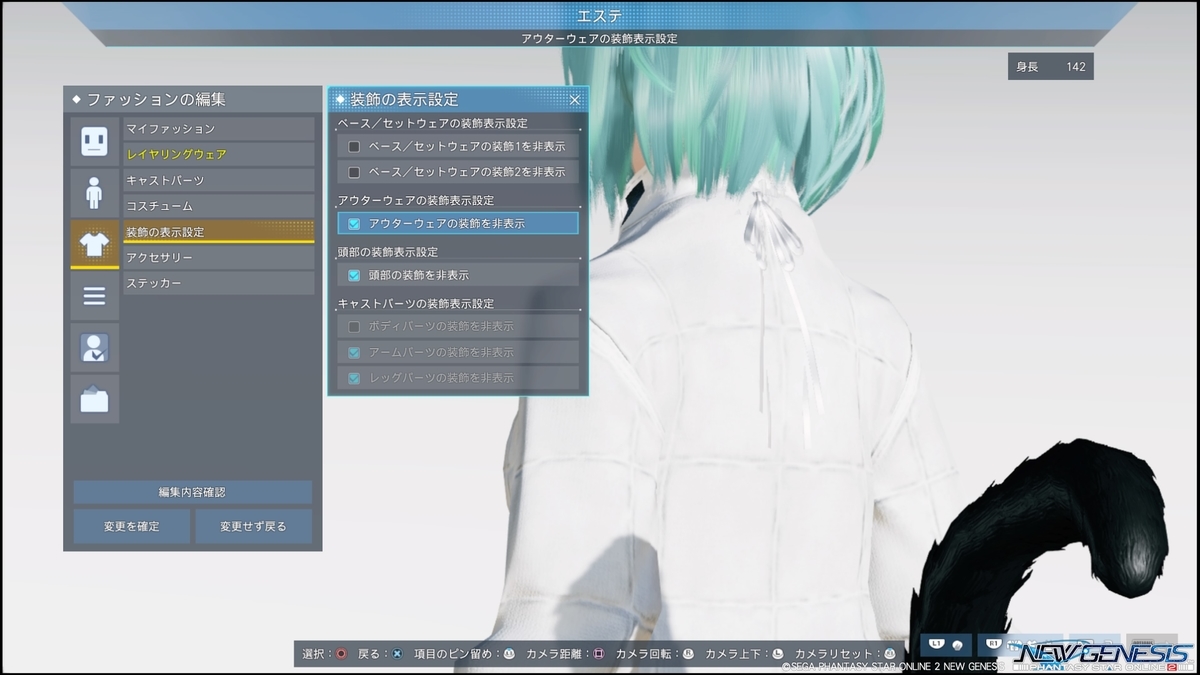Screen dimensions: 1200x675
Task: Open キャストパーツ menu entry
Action: pyautogui.click(x=219, y=180)
